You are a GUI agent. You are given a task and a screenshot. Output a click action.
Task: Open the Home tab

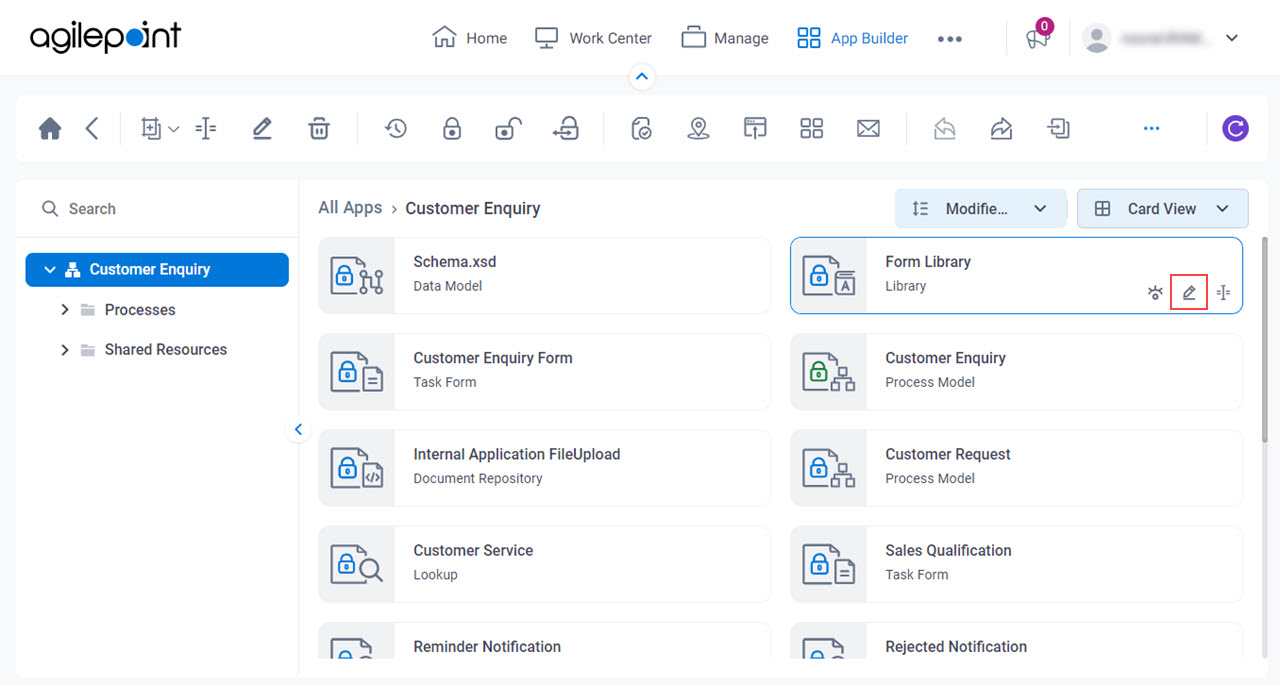click(x=470, y=38)
